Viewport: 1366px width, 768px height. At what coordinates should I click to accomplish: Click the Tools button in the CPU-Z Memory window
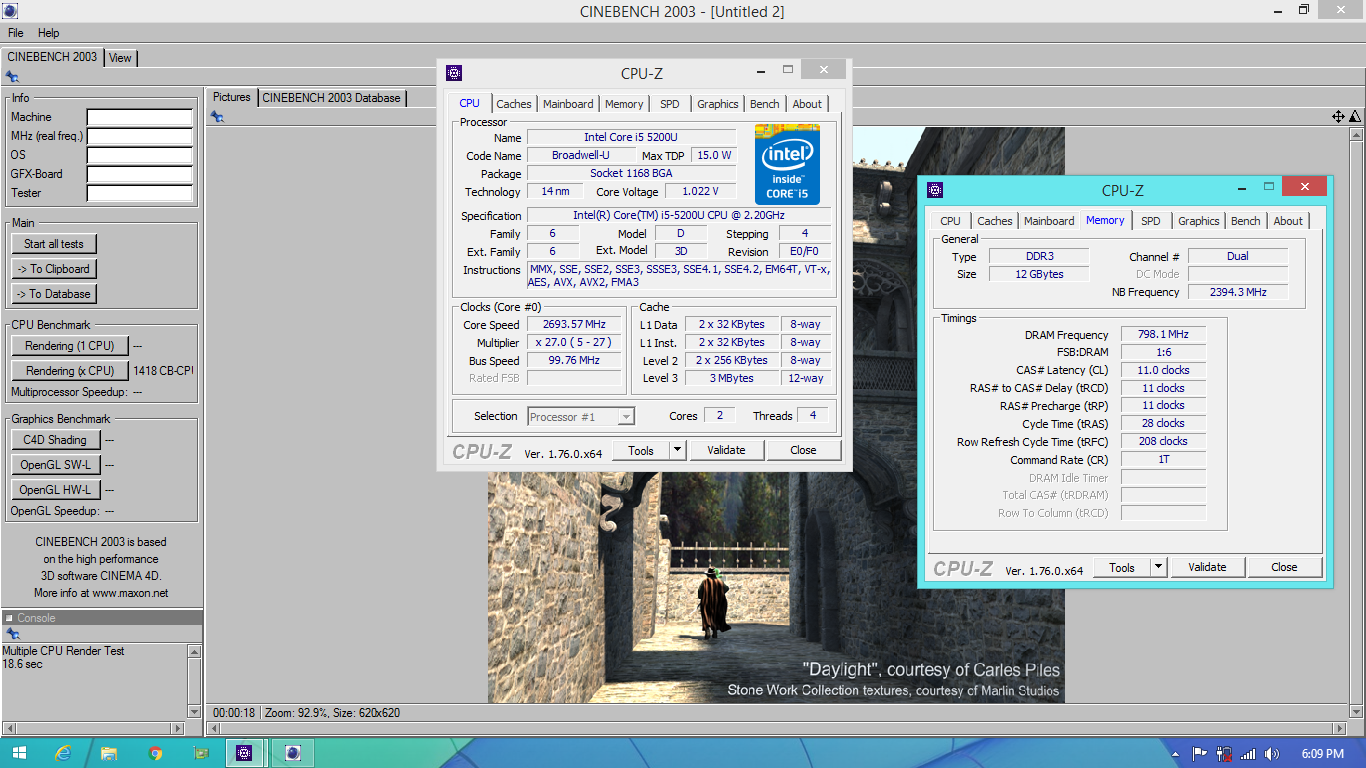pyautogui.click(x=1122, y=567)
